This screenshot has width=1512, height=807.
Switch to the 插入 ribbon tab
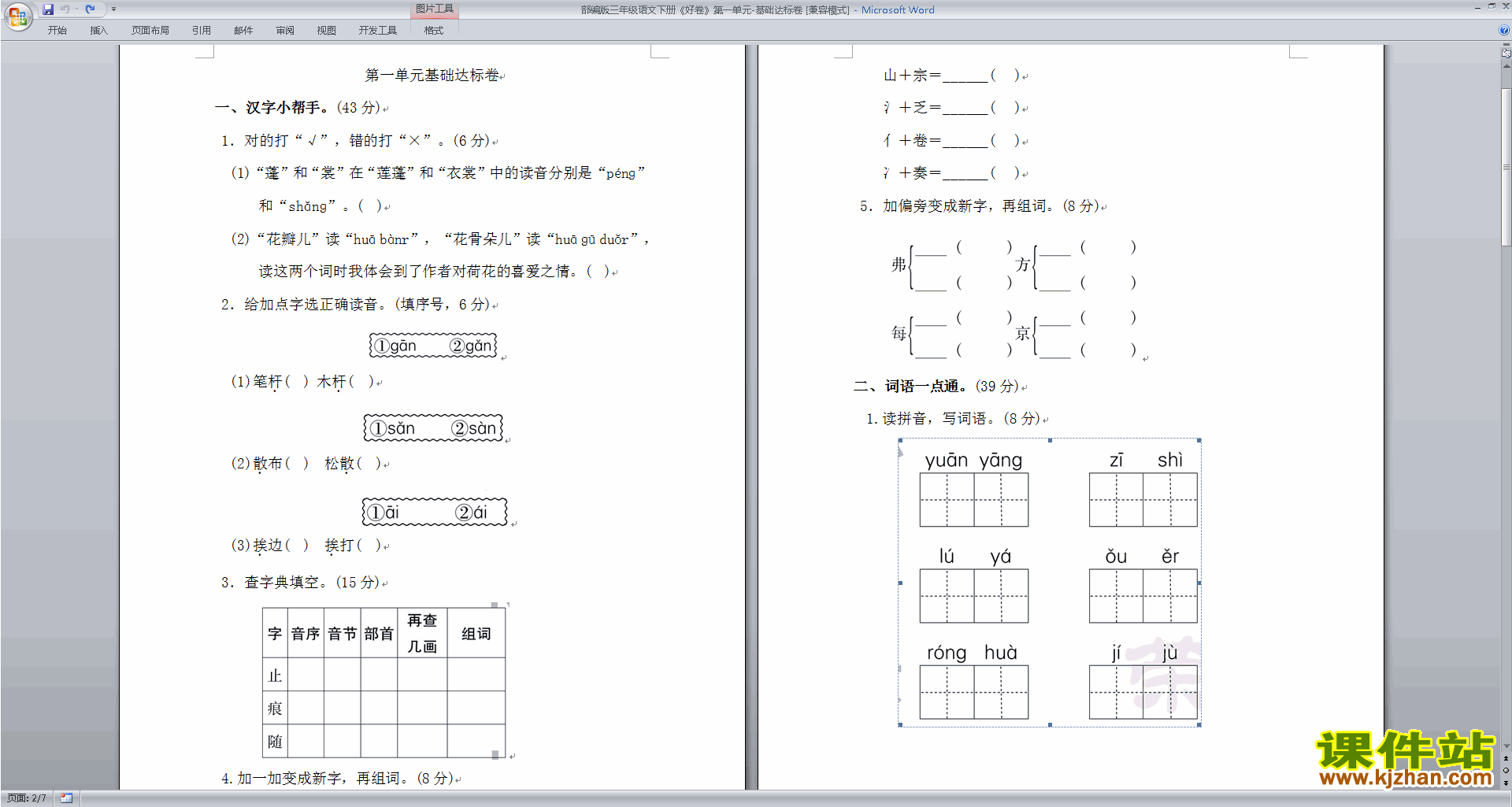click(x=98, y=31)
